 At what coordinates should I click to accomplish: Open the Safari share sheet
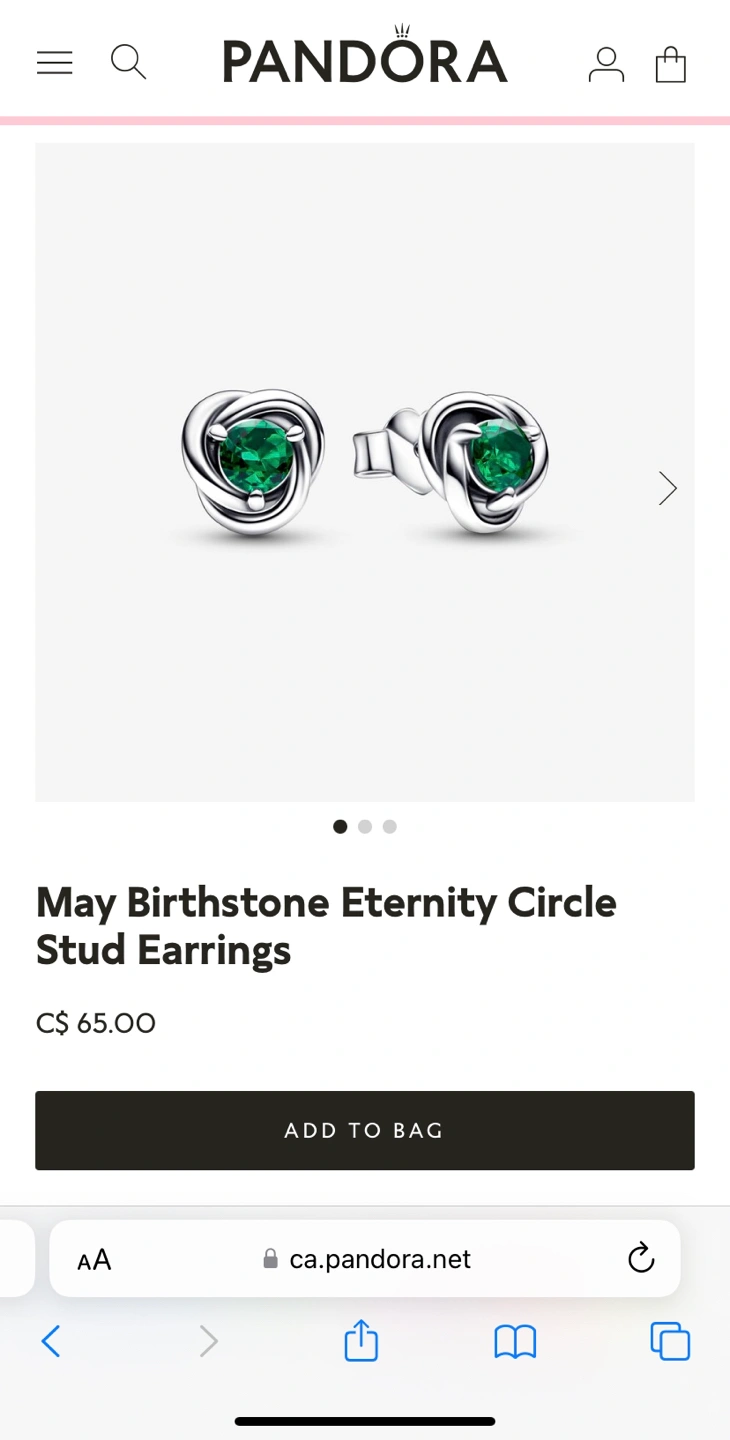(x=361, y=1341)
